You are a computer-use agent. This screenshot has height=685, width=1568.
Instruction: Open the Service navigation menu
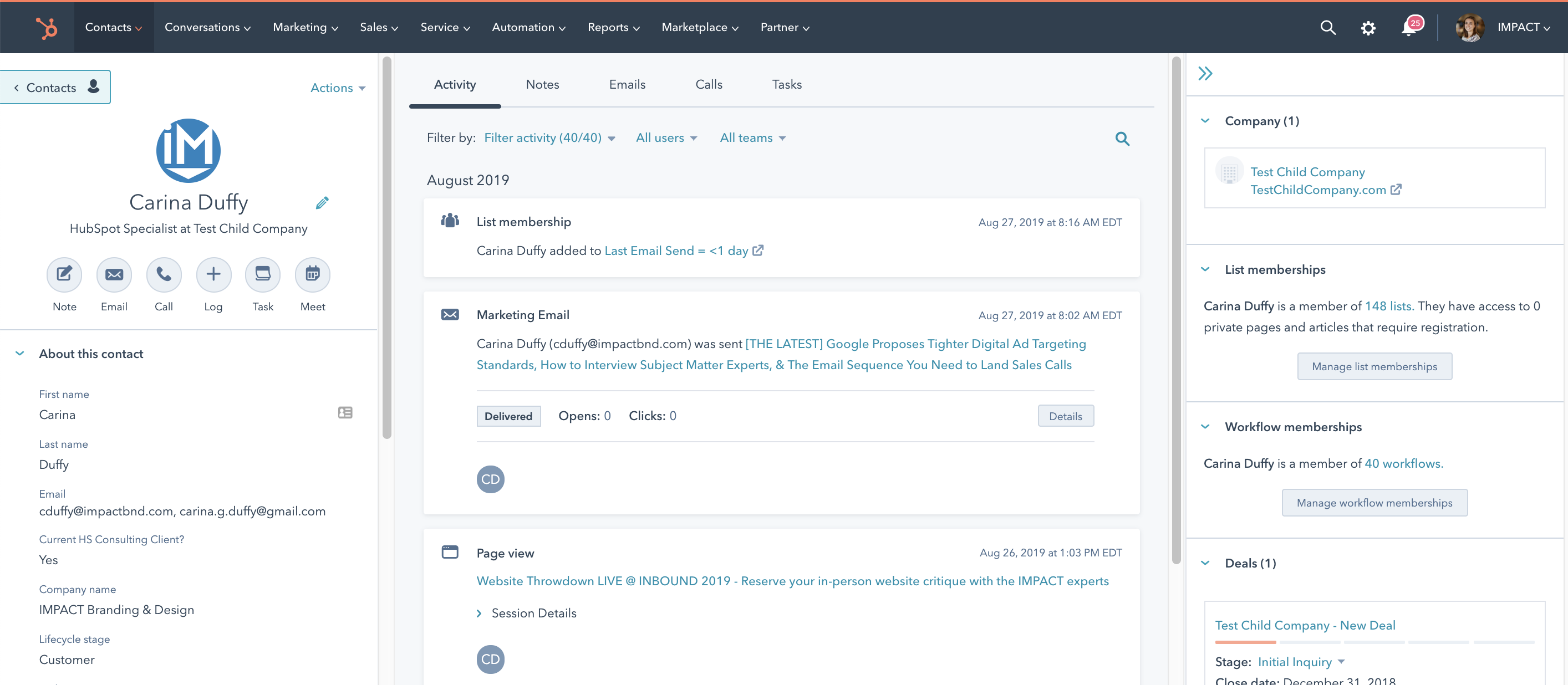point(446,27)
